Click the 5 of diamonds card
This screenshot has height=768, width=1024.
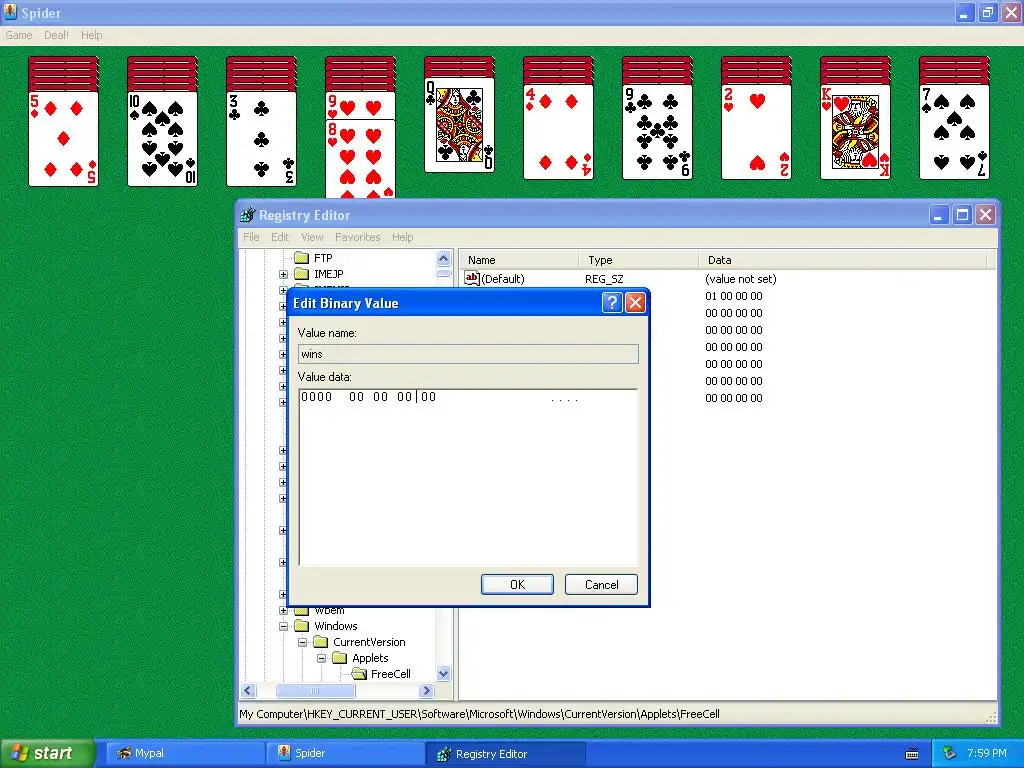pos(63,138)
